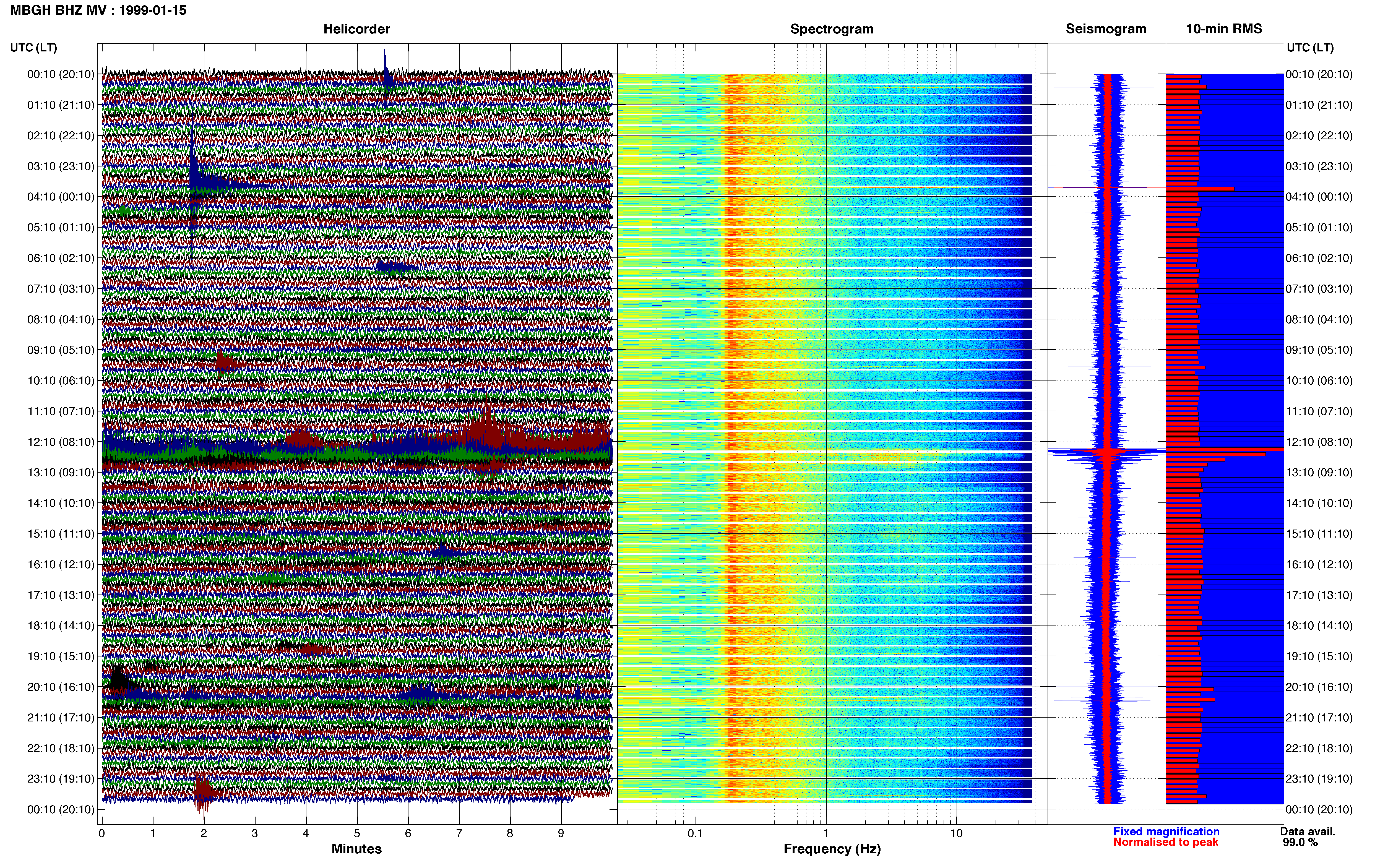1388x868 pixels.
Task: Click the widest seismogram burst below 12:10
Action: tap(1106, 453)
